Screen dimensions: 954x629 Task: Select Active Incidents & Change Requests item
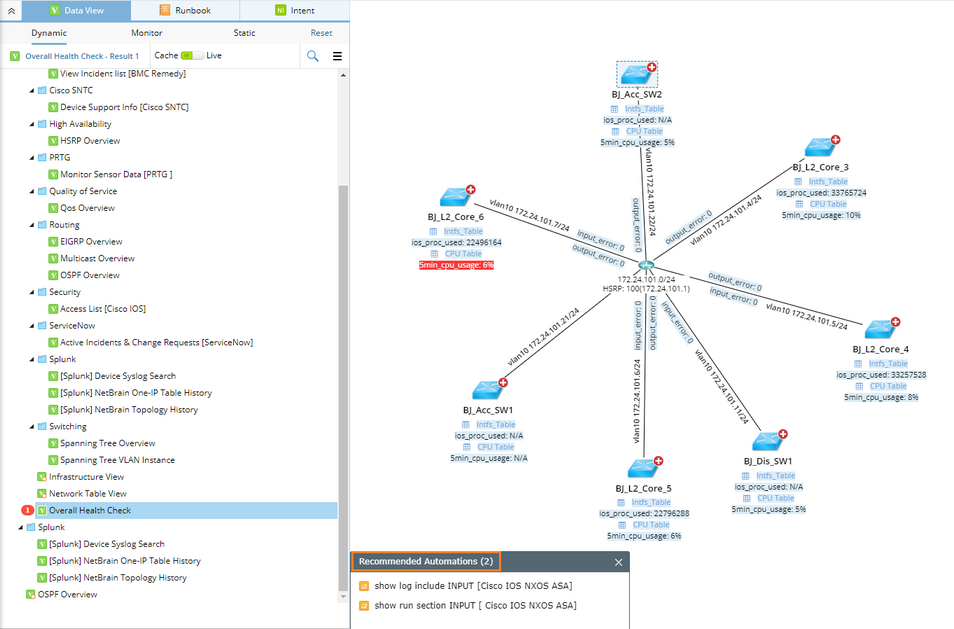click(x=156, y=342)
